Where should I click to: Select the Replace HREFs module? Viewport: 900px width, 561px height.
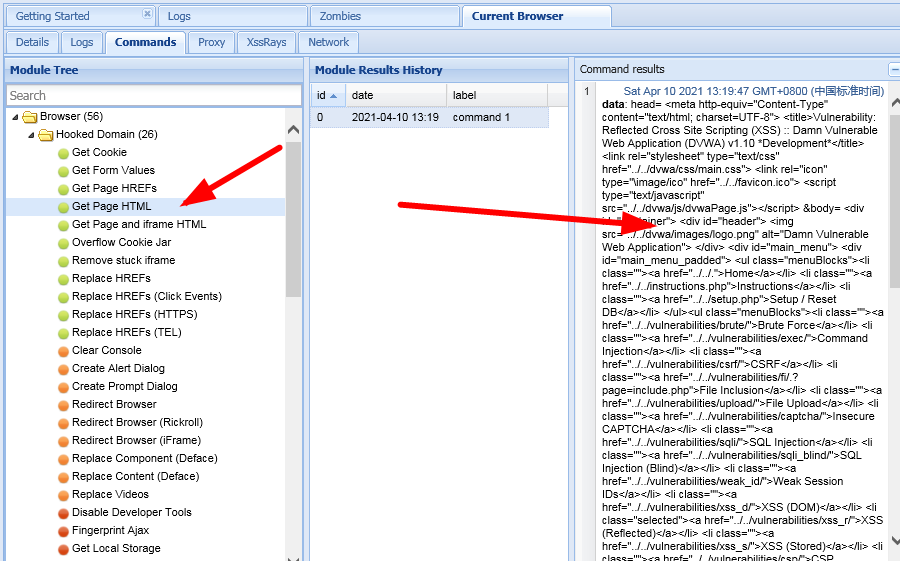[111, 278]
